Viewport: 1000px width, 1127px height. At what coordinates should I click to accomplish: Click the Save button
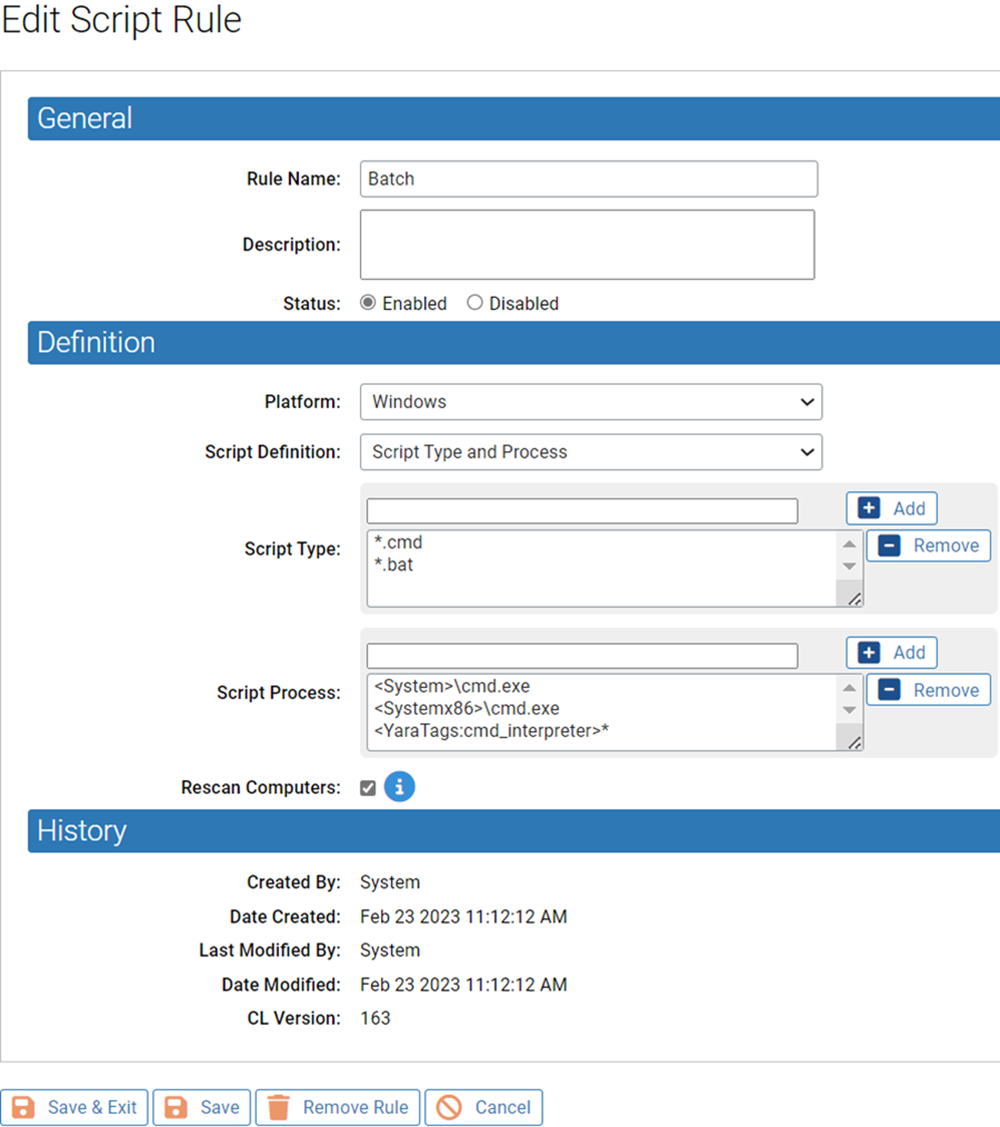click(201, 1107)
